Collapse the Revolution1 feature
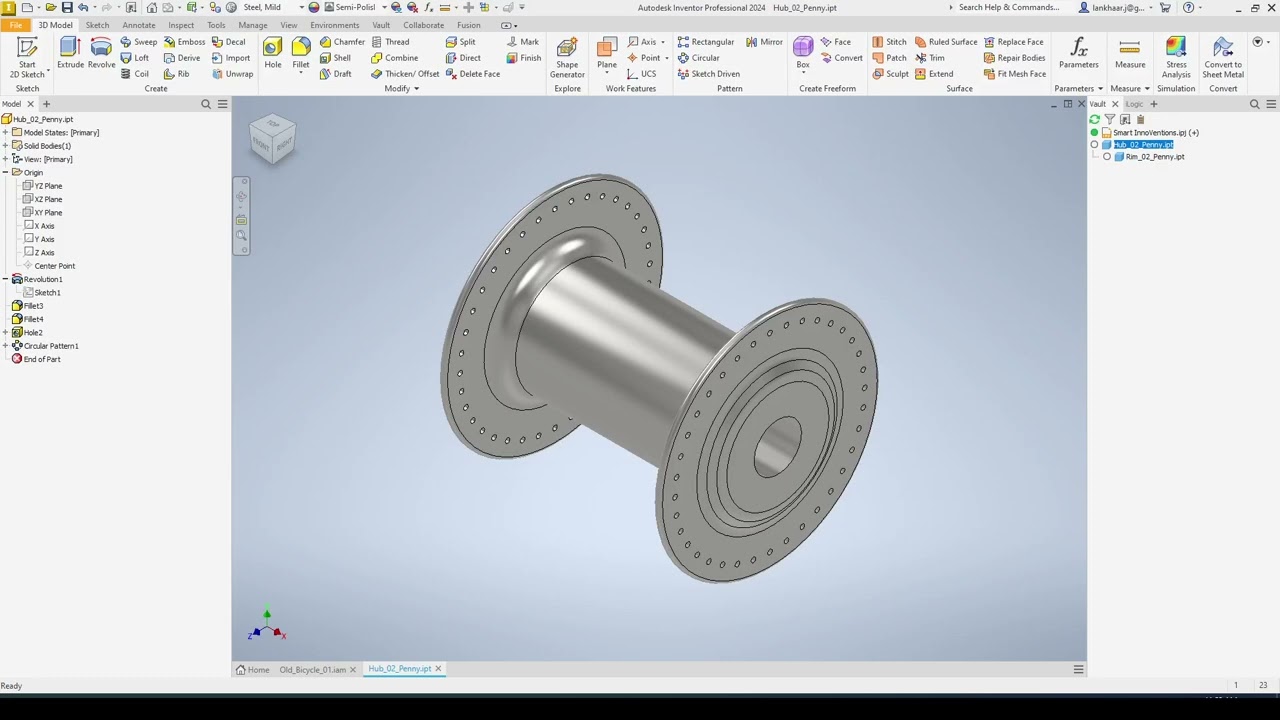The height and width of the screenshot is (720, 1280). coord(5,279)
